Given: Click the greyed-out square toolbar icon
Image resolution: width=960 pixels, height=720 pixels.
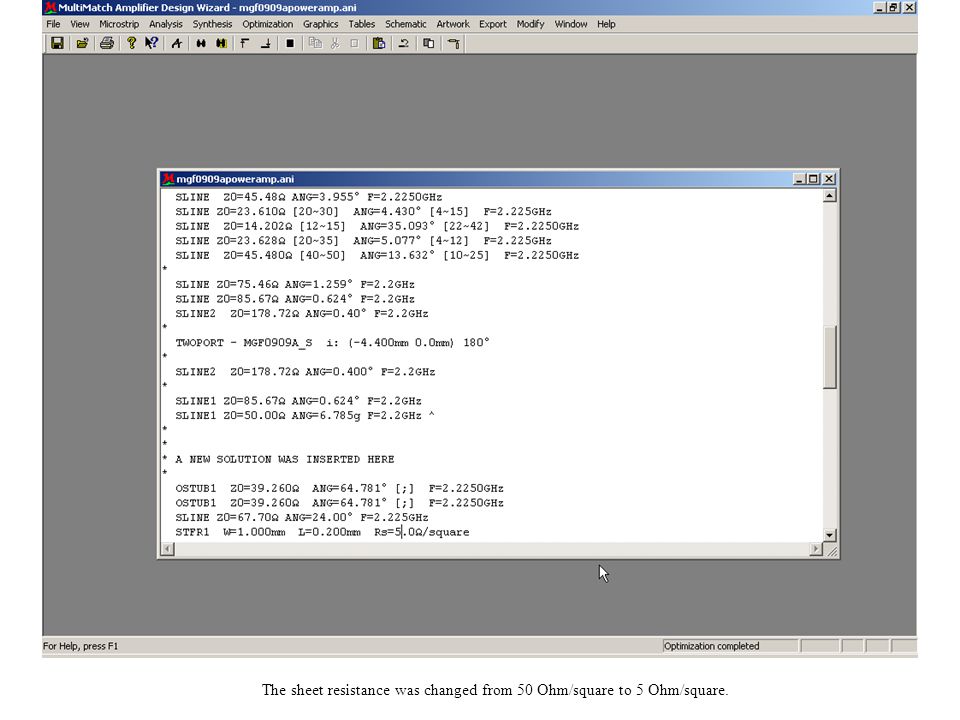Looking at the screenshot, I should point(354,43).
